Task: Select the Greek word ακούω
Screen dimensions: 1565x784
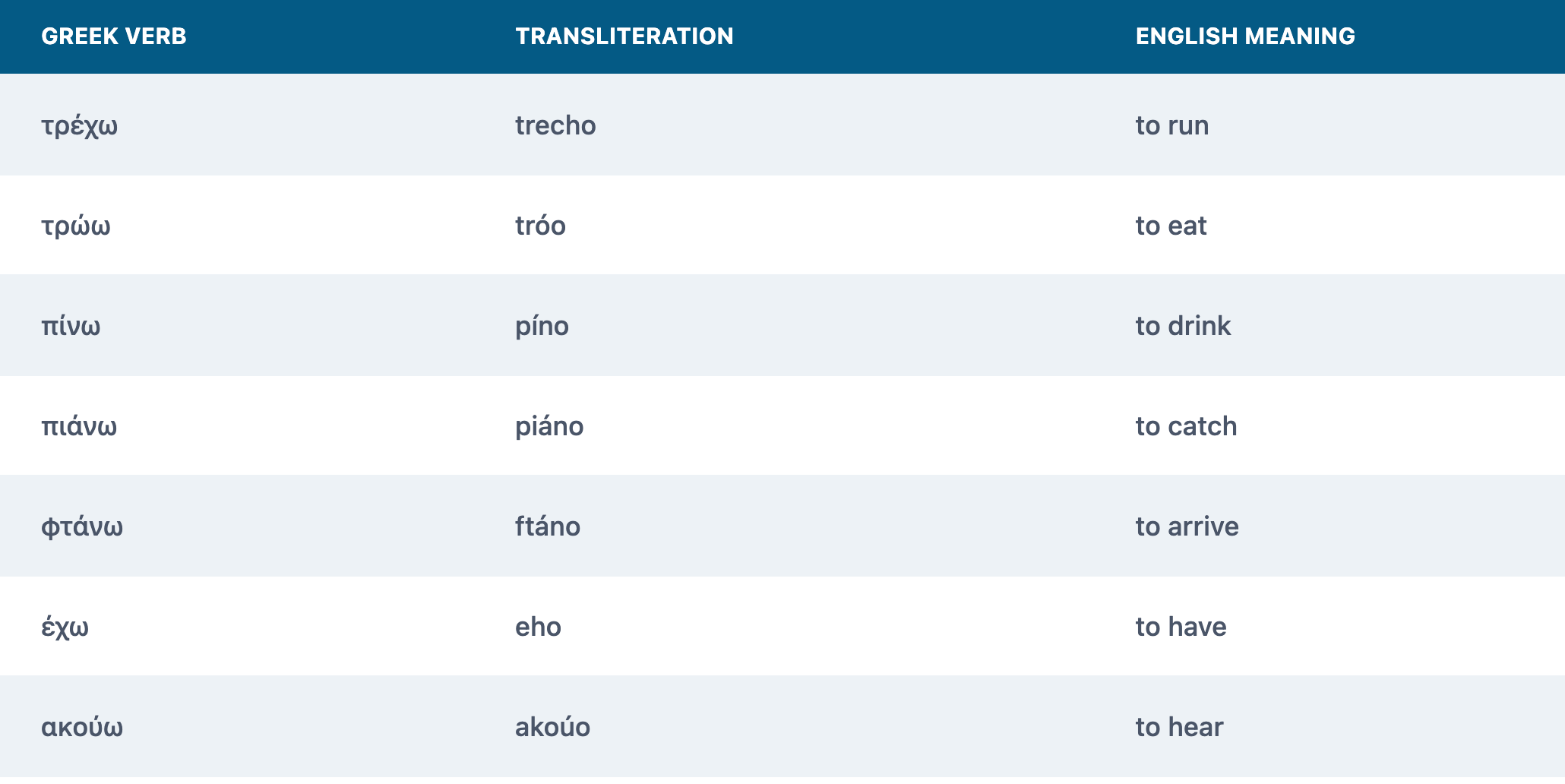Action: click(82, 727)
